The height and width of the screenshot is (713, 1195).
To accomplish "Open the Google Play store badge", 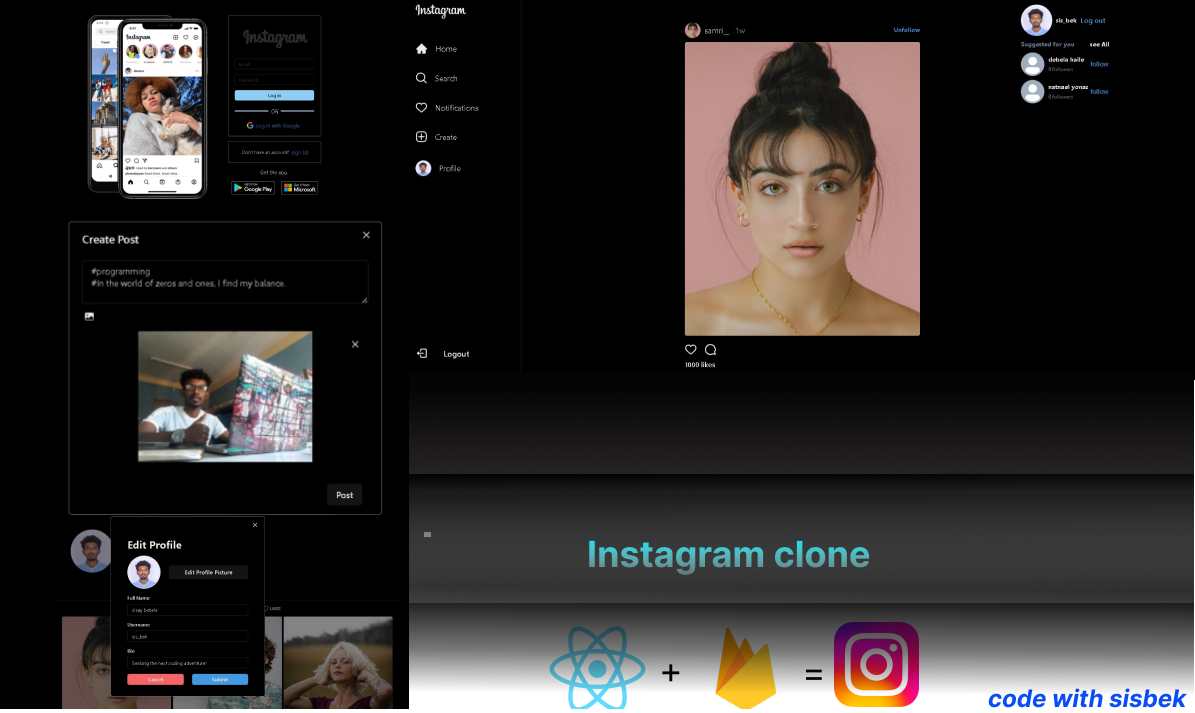I will pos(253,187).
